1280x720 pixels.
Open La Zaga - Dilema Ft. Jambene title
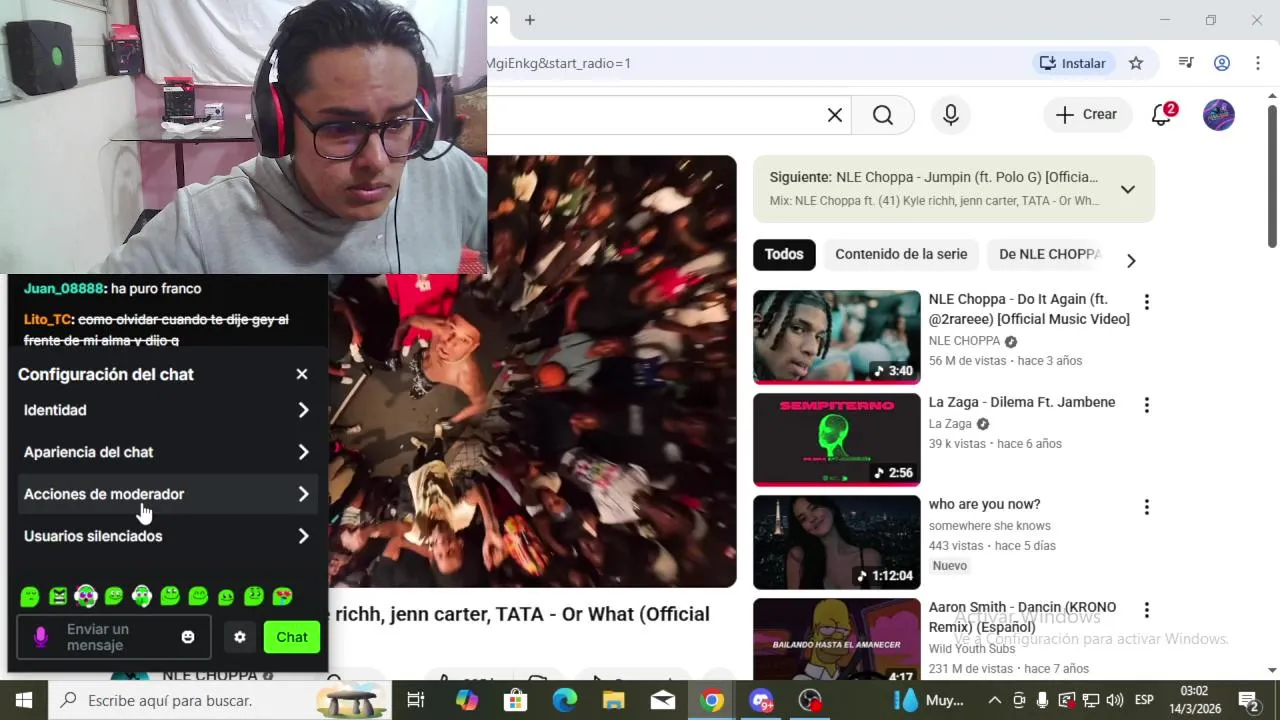1022,402
